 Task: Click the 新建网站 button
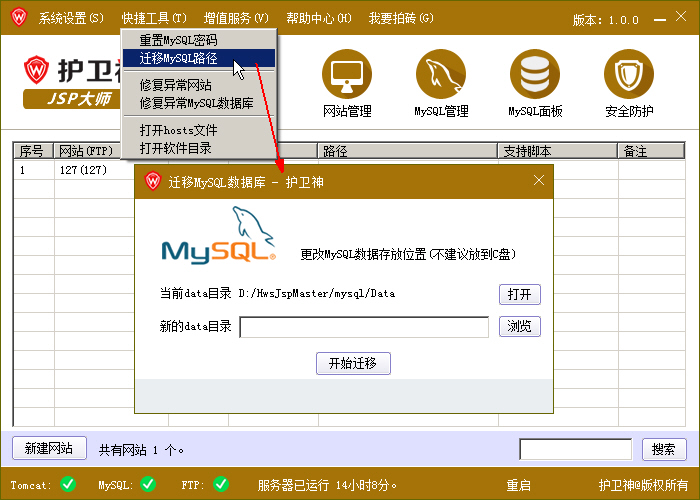pos(49,448)
